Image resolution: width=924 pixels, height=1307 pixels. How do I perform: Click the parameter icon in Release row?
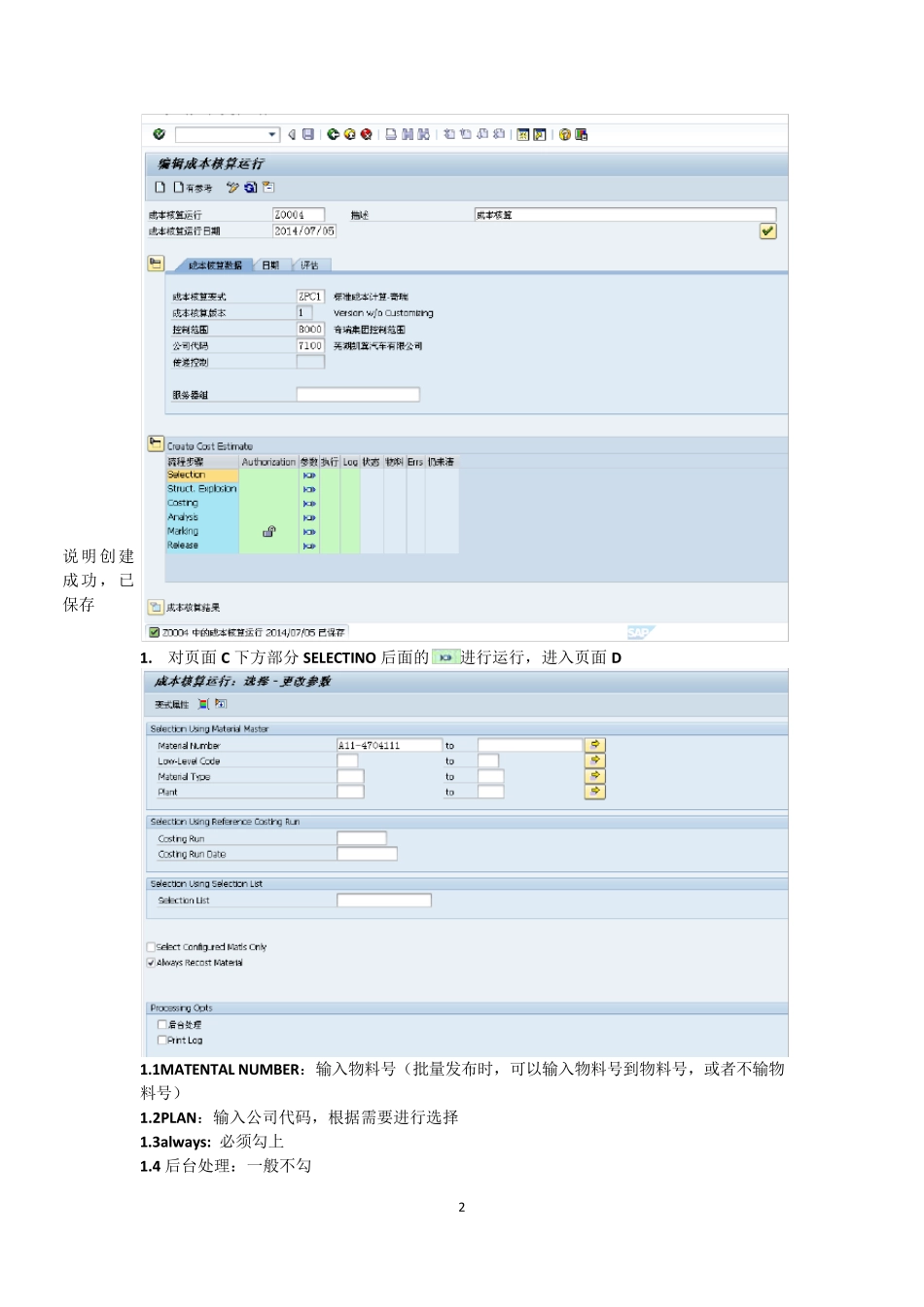(309, 546)
